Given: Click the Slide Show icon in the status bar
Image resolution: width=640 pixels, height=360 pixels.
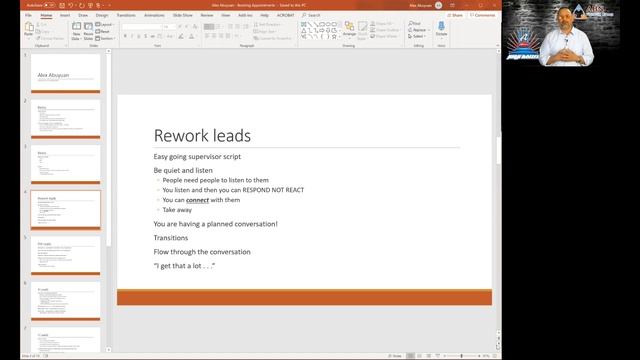Looking at the screenshot, I should point(437,356).
